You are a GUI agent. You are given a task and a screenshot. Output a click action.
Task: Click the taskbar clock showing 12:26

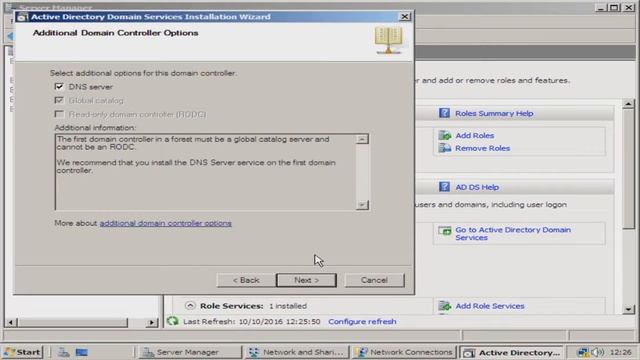pos(620,352)
